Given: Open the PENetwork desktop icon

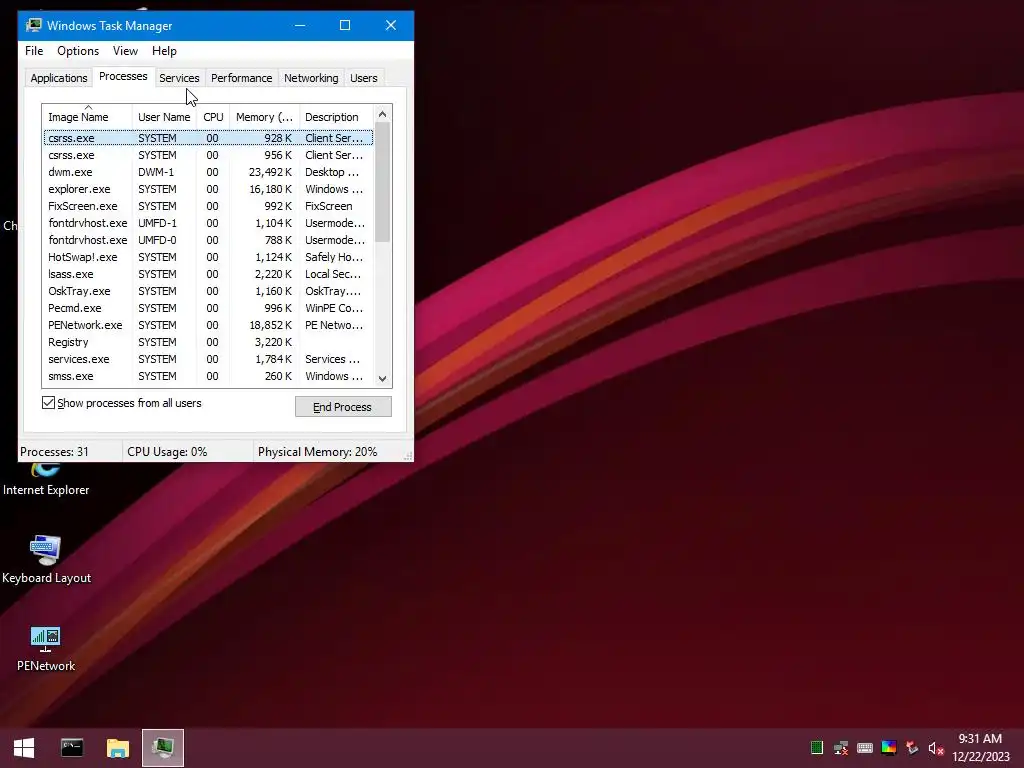Looking at the screenshot, I should click(x=46, y=648).
